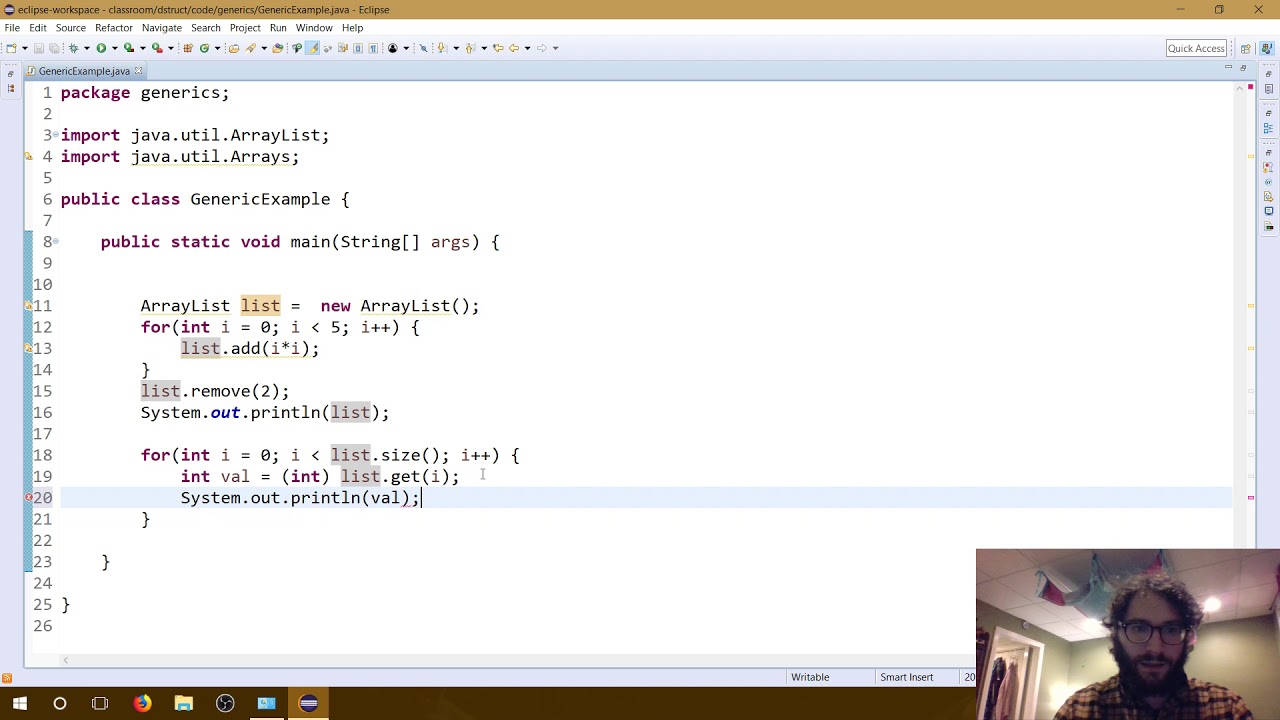The height and width of the screenshot is (720, 1280).
Task: Expand the folded imports on line 3
Action: tap(57, 135)
